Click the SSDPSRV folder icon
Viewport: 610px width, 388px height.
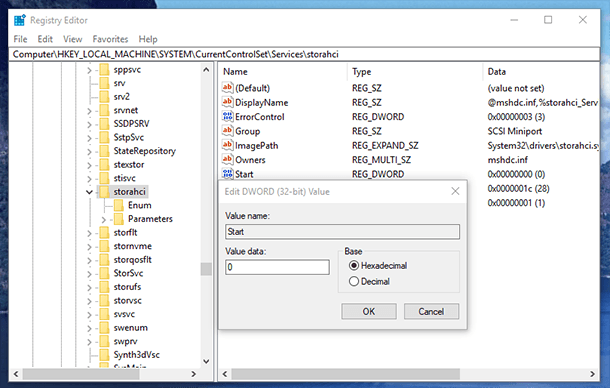pyautogui.click(x=104, y=124)
